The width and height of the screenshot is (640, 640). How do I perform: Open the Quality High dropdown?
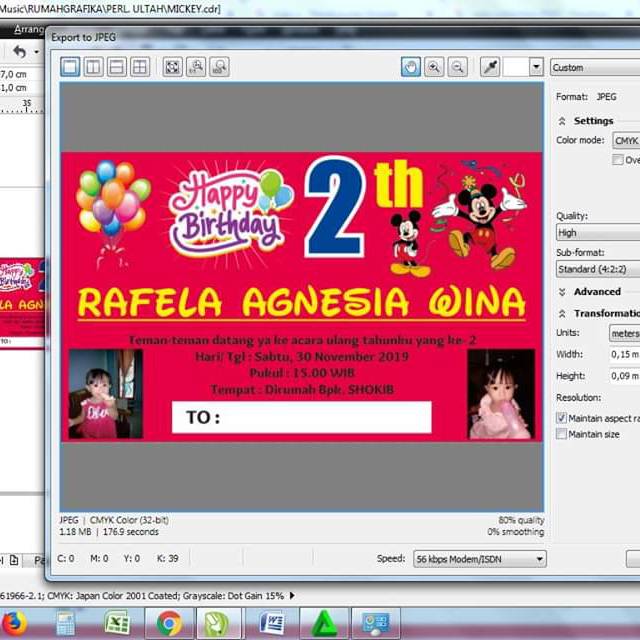click(597, 232)
